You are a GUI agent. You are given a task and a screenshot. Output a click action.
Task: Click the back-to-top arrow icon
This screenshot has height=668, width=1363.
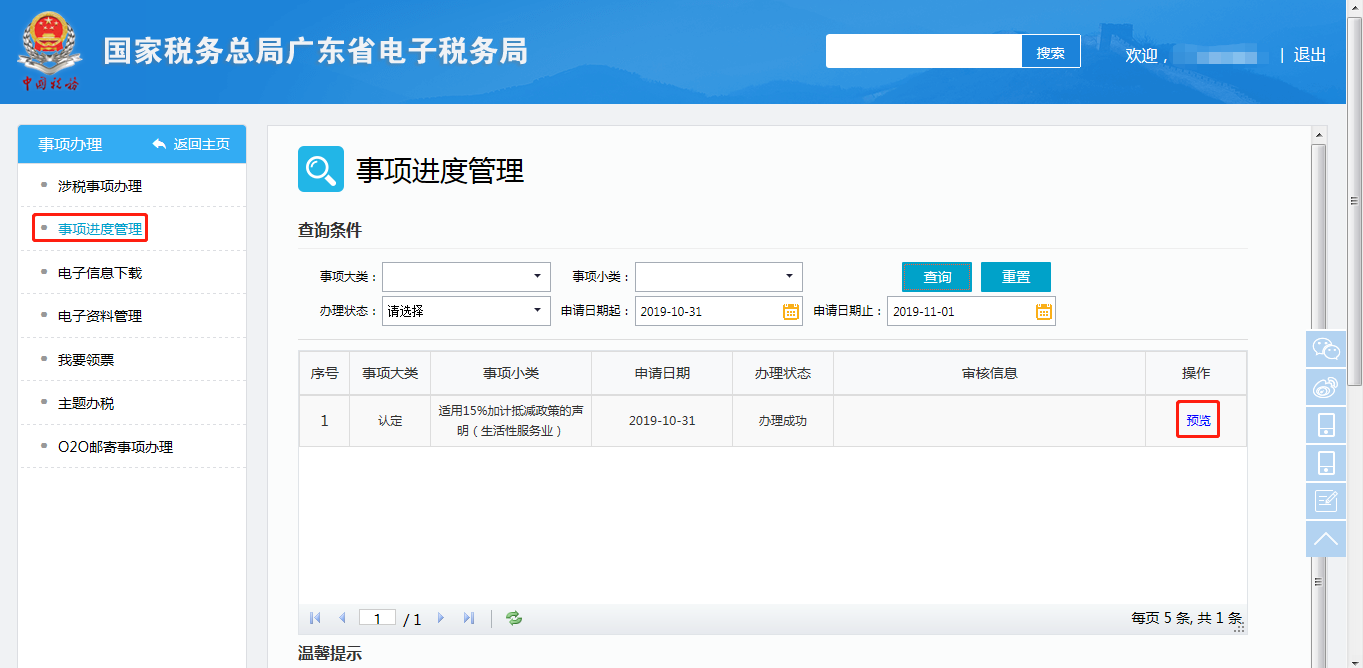point(1325,539)
